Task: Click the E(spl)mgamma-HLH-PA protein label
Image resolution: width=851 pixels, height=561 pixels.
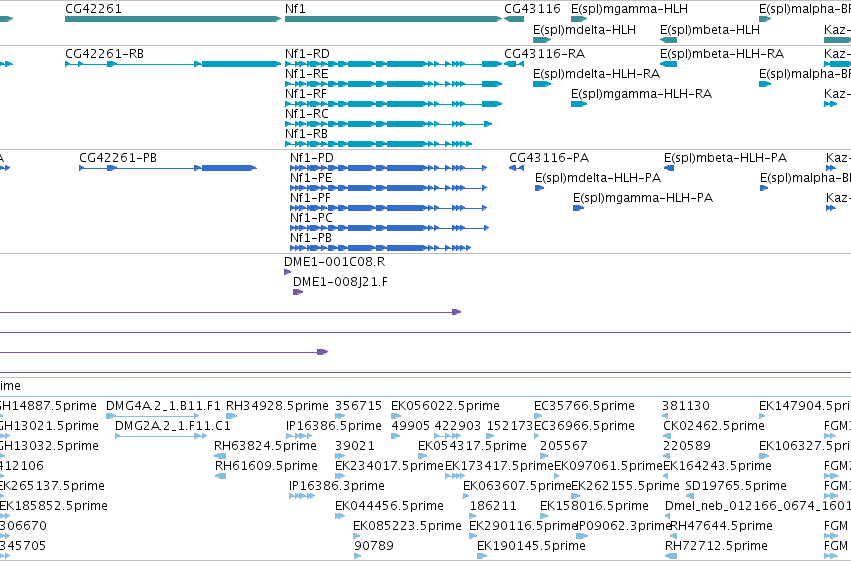Action: [643, 198]
